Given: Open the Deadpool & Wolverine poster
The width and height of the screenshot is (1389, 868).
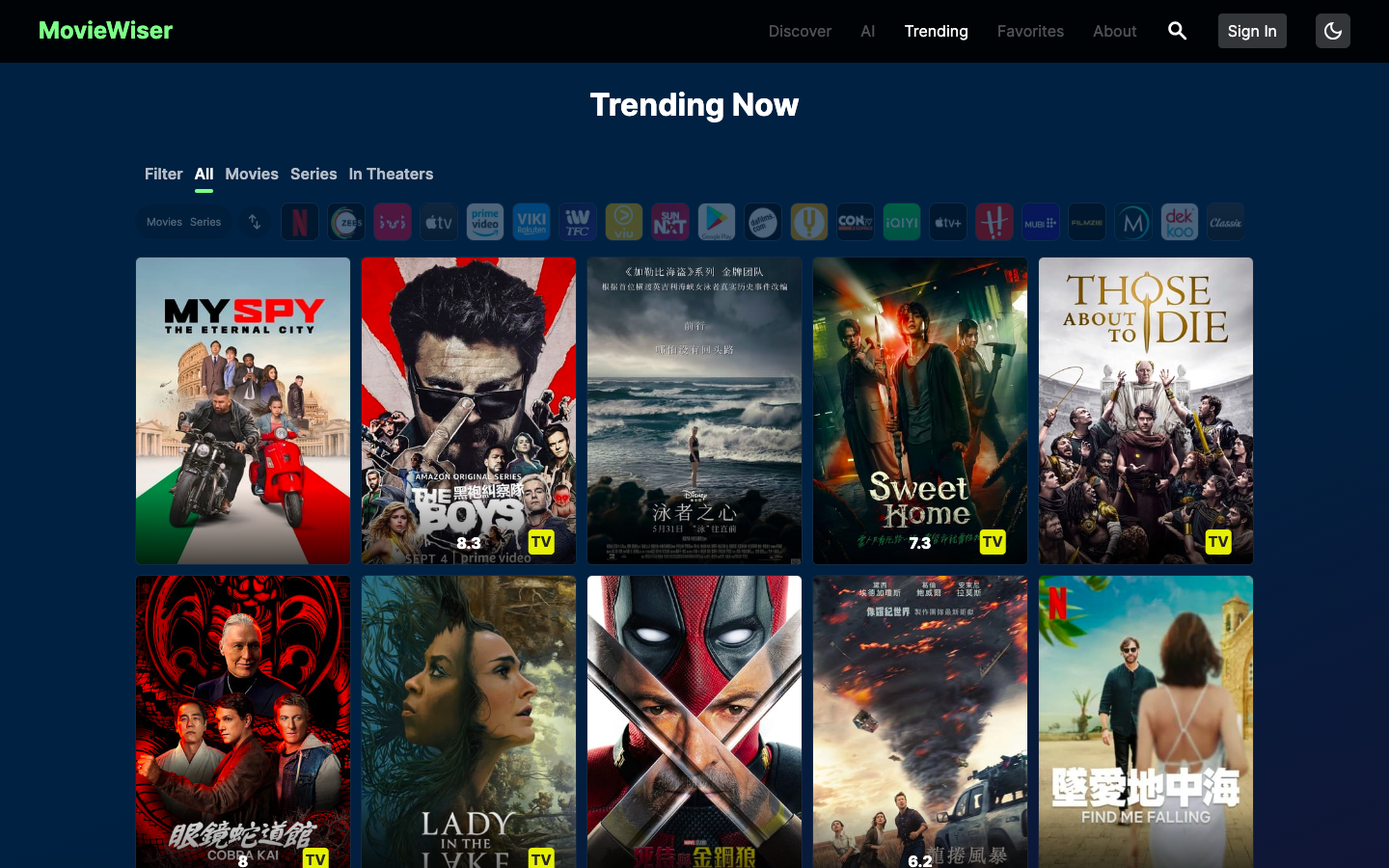Looking at the screenshot, I should (x=694, y=721).
